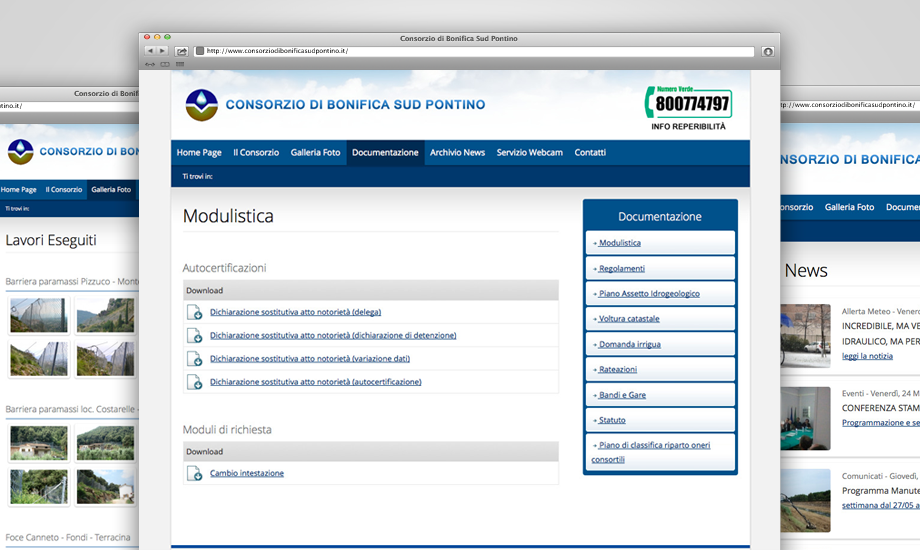Open Piano Assetto Idrogeologico sidebar link
920x550 pixels.
660,293
